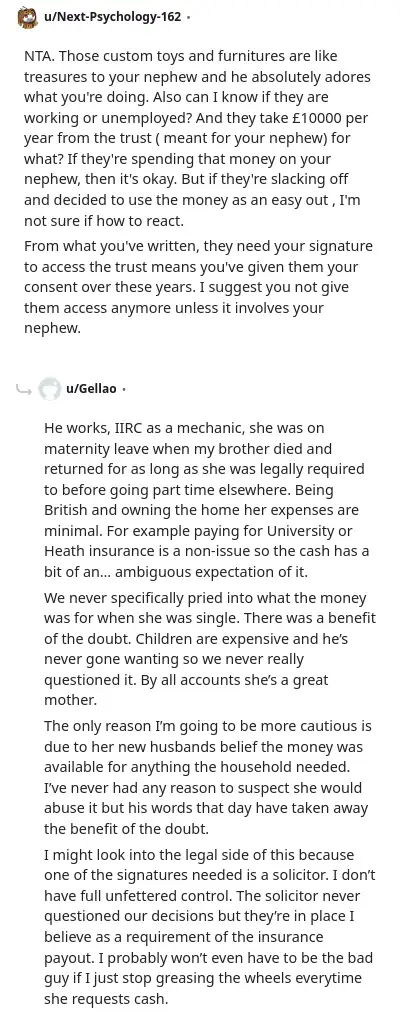
Task: Click the word 'nephew.' ending the first comment
Action: (x=52, y=328)
